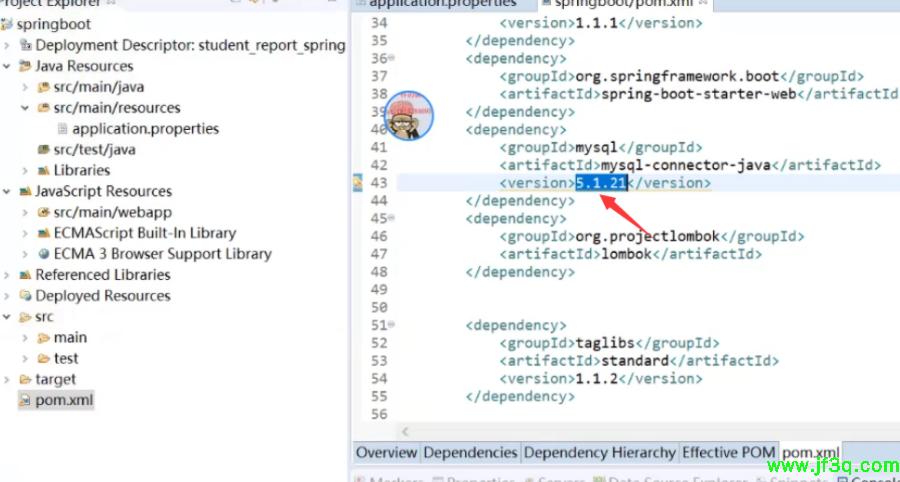
Task: Select the main folder under src
Action: 70,338
